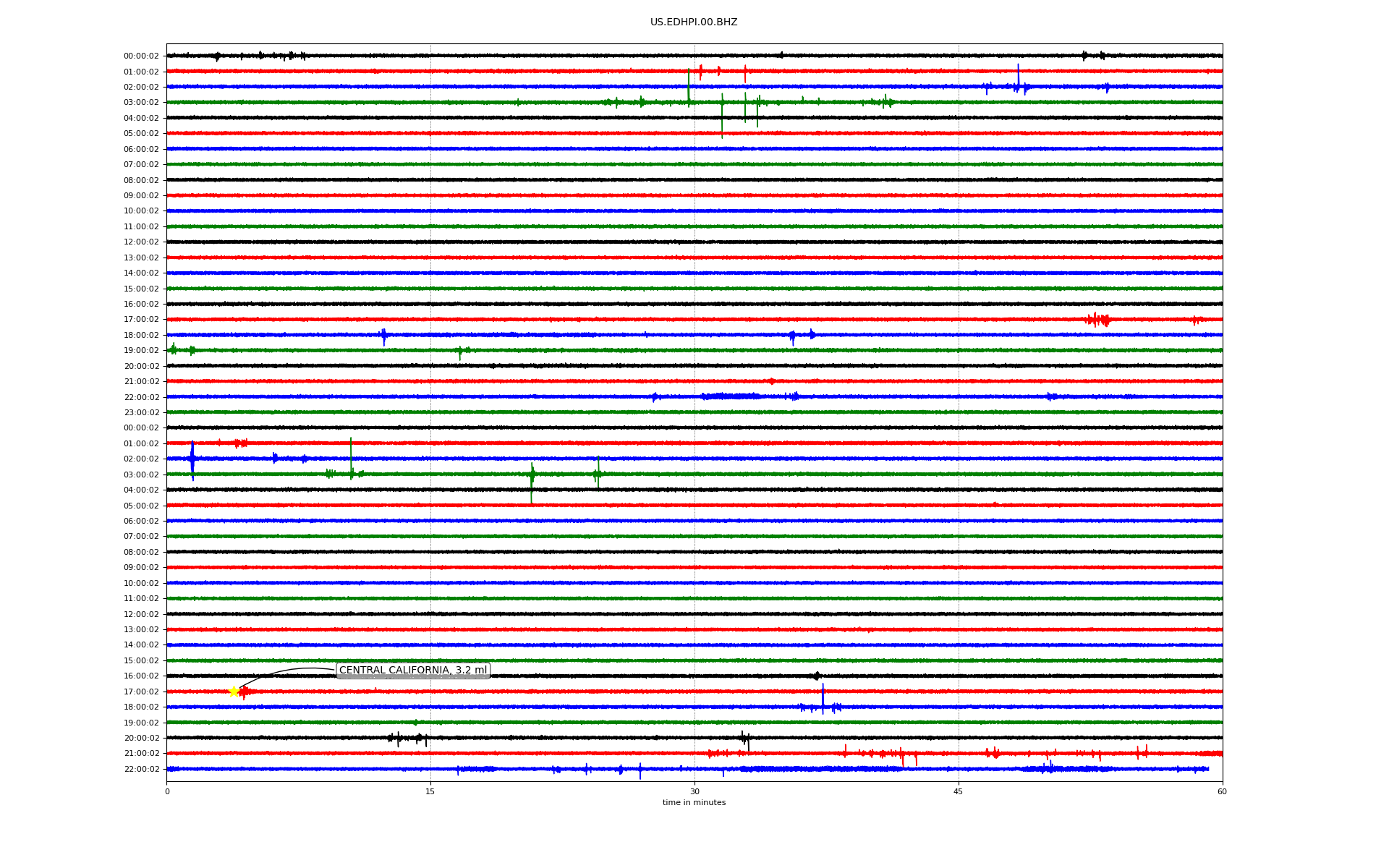Click the 16:00:02 label below the annotation box
Viewport: 1389px width, 868px height.
(x=141, y=676)
